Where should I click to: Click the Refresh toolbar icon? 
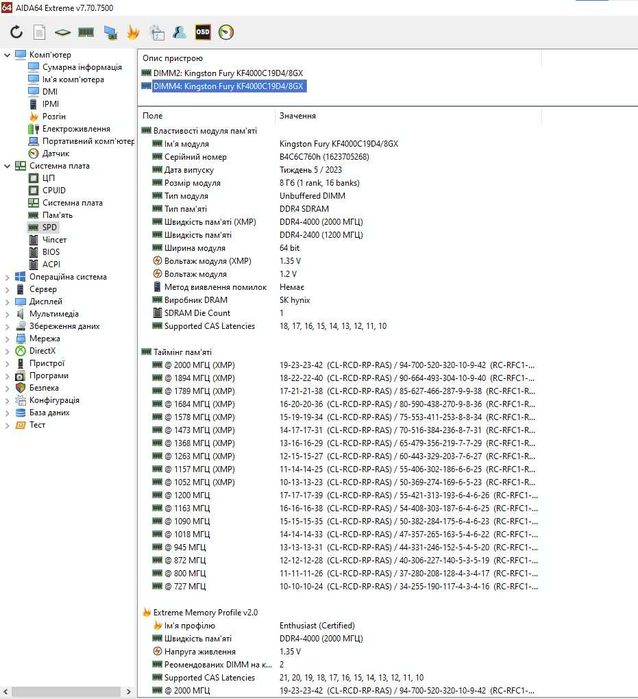pyautogui.click(x=16, y=32)
